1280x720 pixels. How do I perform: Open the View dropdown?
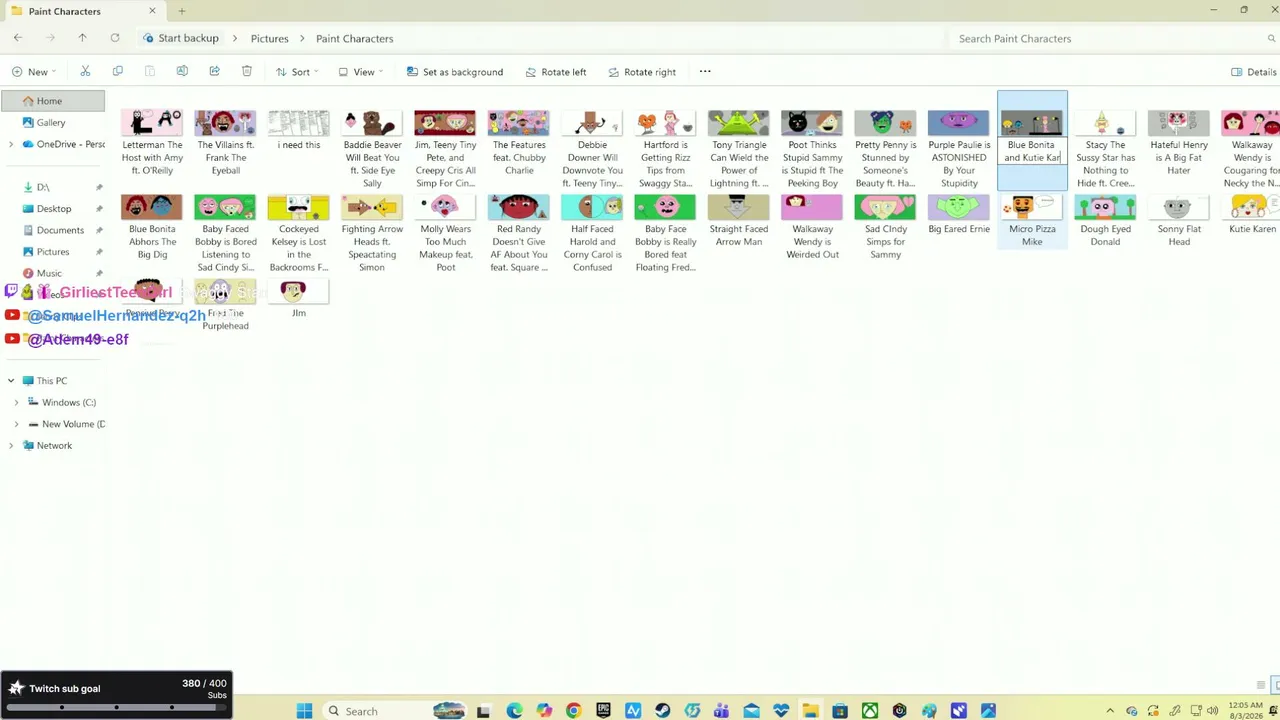[361, 72]
